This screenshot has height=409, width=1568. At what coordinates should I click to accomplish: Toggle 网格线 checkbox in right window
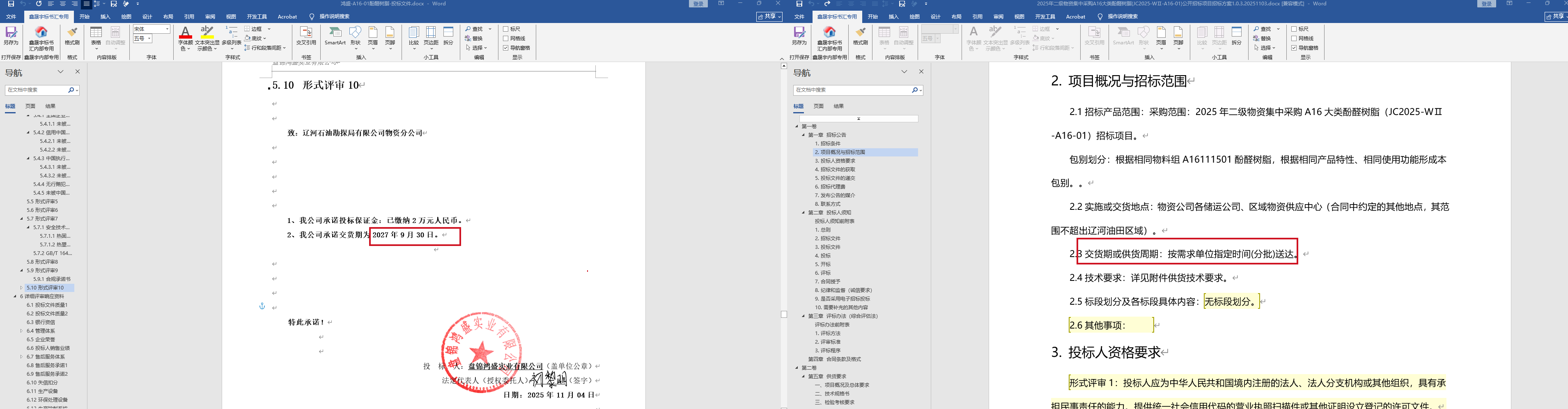tap(1294, 38)
